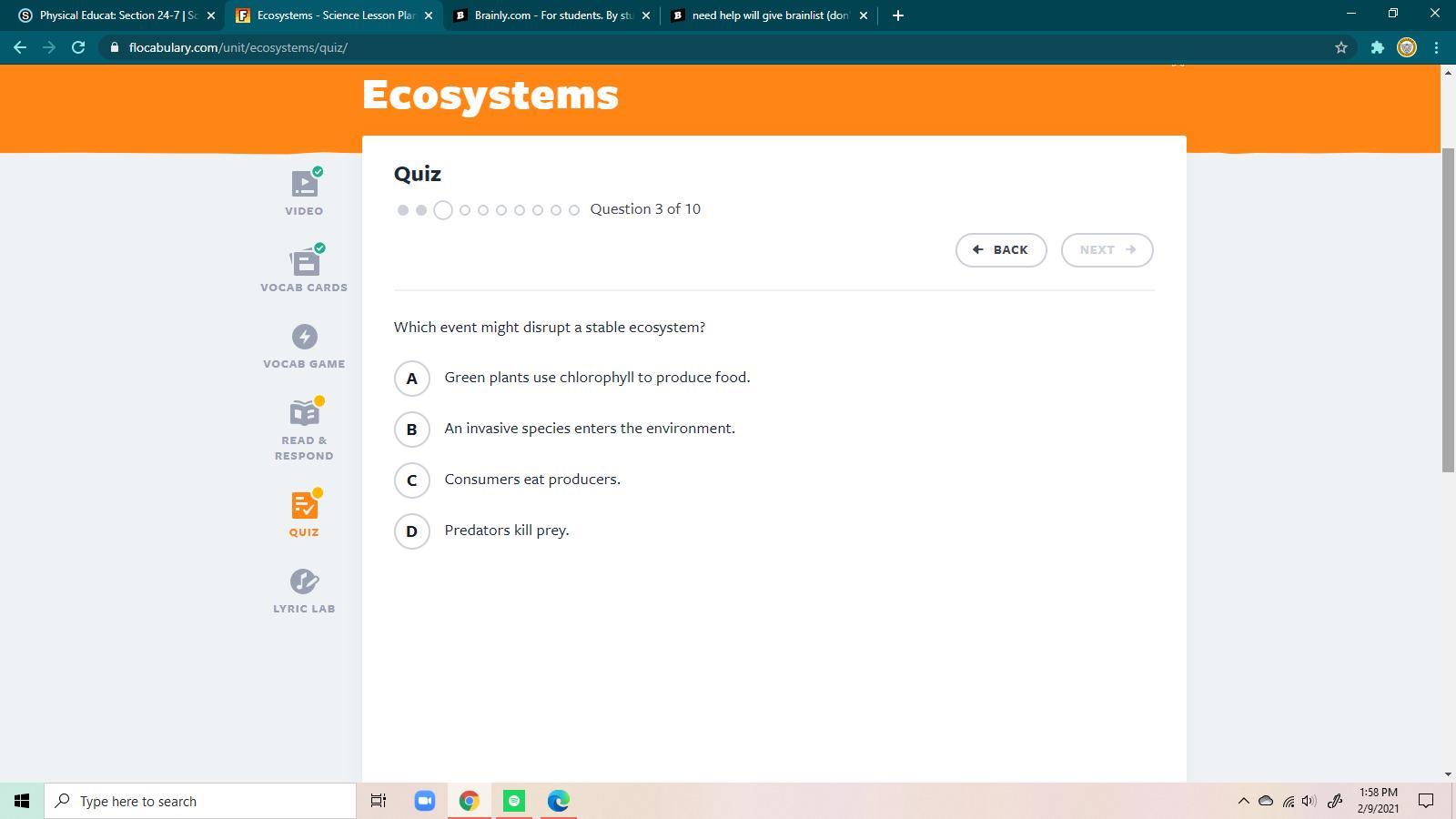Switch to Chrome in the taskbar
The height and width of the screenshot is (819, 1456).
pos(470,801)
